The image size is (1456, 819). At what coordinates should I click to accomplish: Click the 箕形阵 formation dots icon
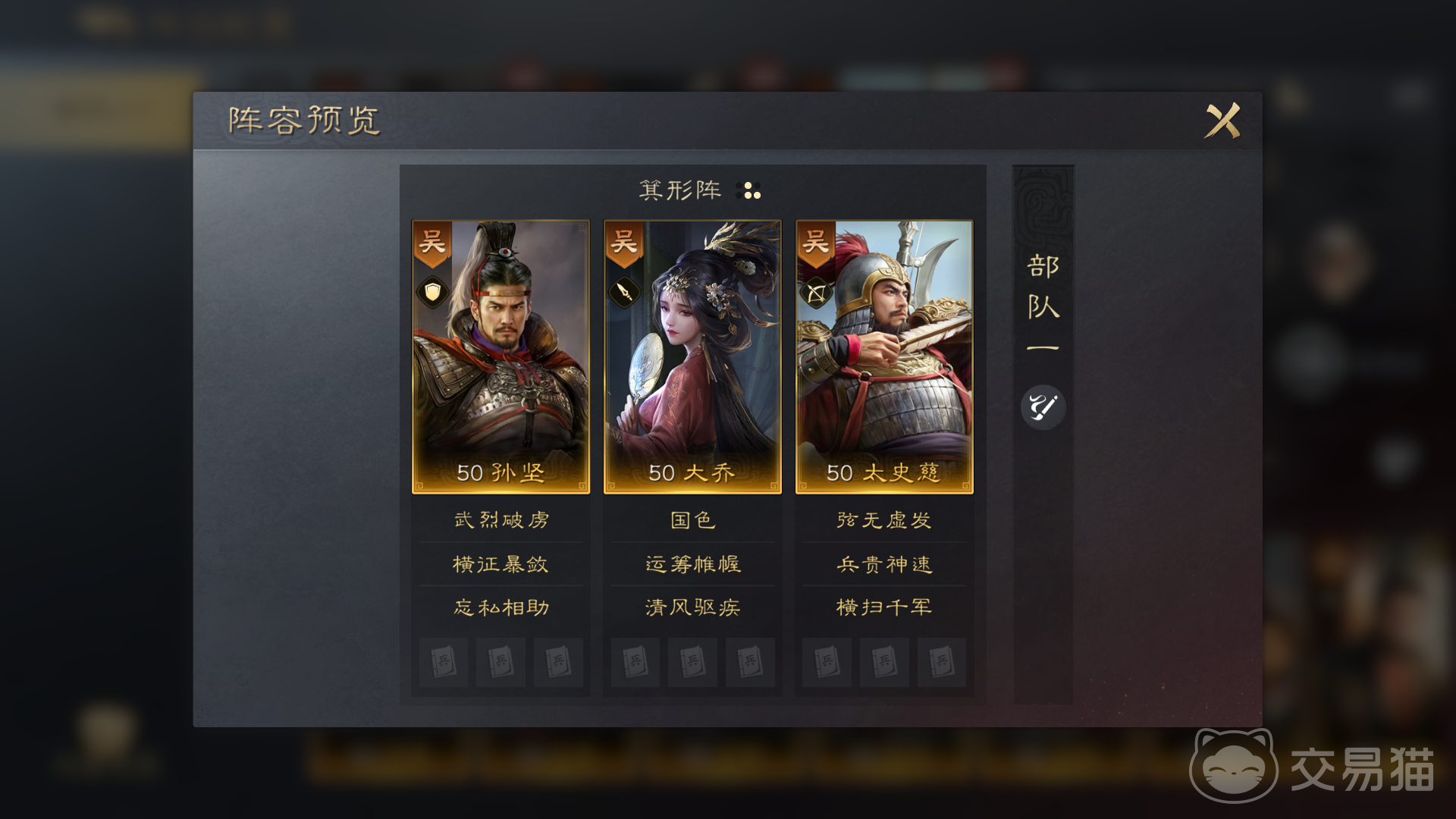coord(748,190)
